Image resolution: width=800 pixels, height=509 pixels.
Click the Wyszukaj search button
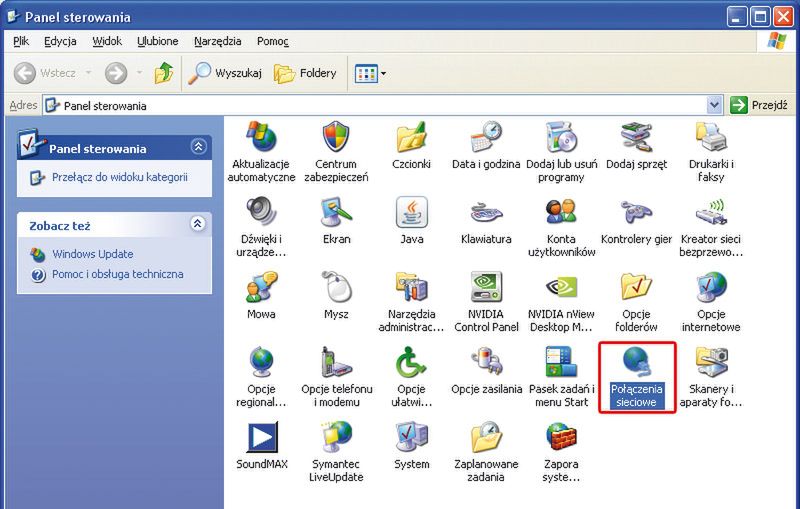click(x=224, y=73)
